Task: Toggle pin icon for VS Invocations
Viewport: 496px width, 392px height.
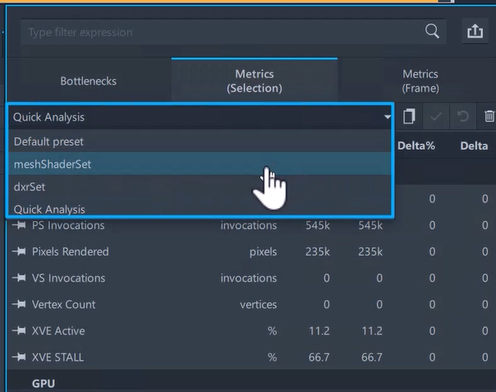Action: click(19, 278)
